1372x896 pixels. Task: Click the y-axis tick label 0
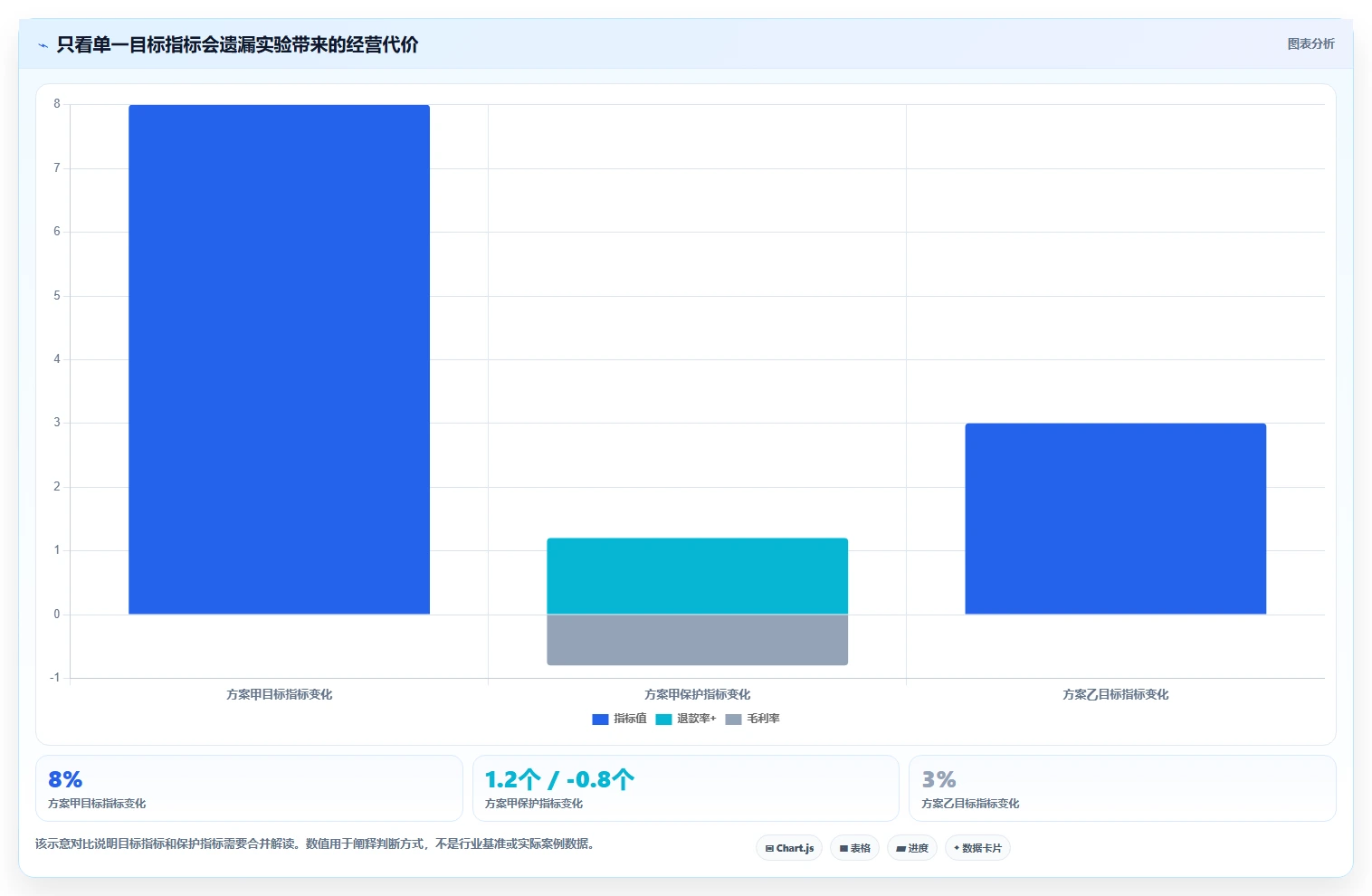pos(57,615)
